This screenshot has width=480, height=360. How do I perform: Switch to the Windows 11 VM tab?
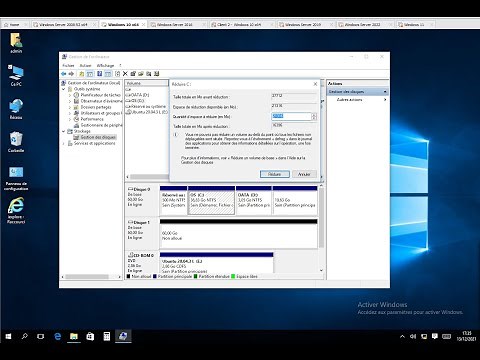click(414, 25)
